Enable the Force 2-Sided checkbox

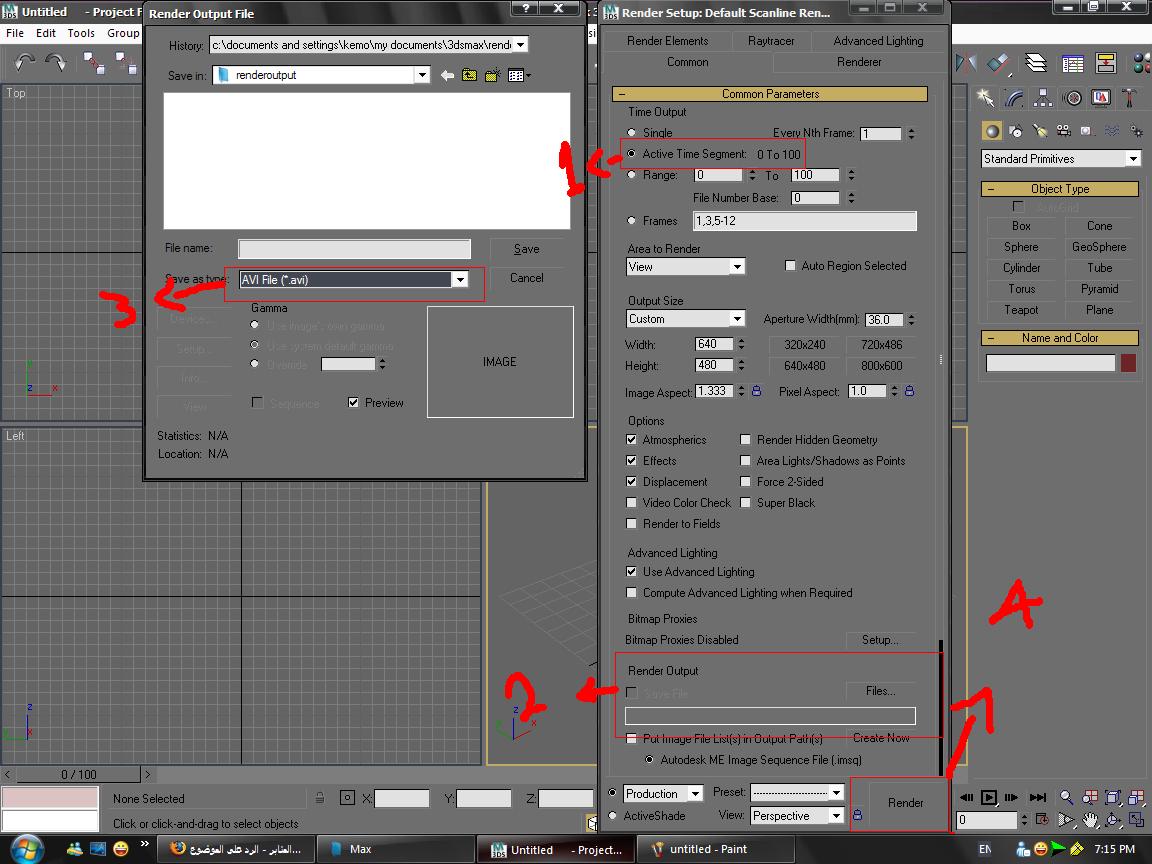click(x=745, y=481)
